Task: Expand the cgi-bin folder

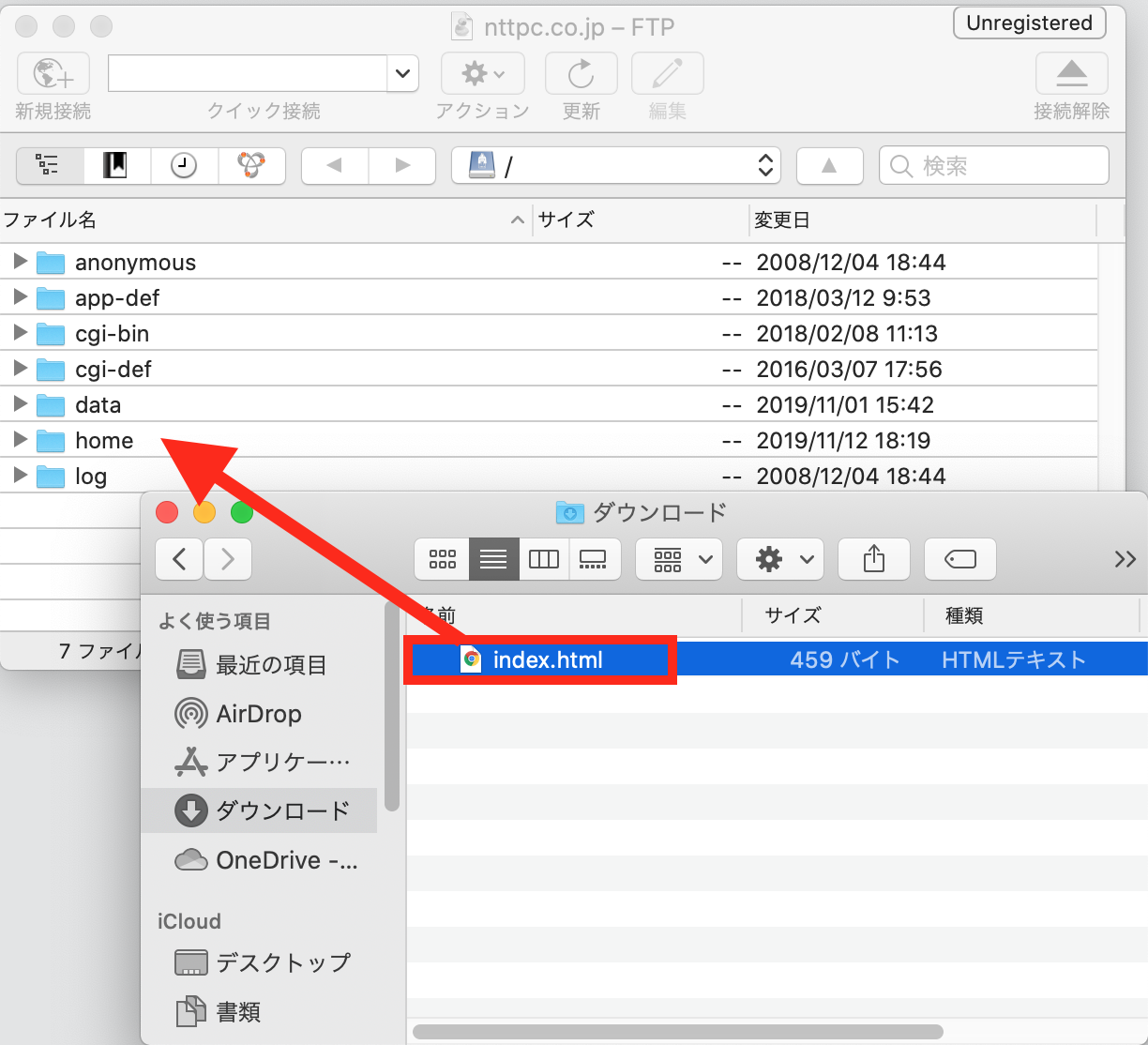Action: pos(20,333)
